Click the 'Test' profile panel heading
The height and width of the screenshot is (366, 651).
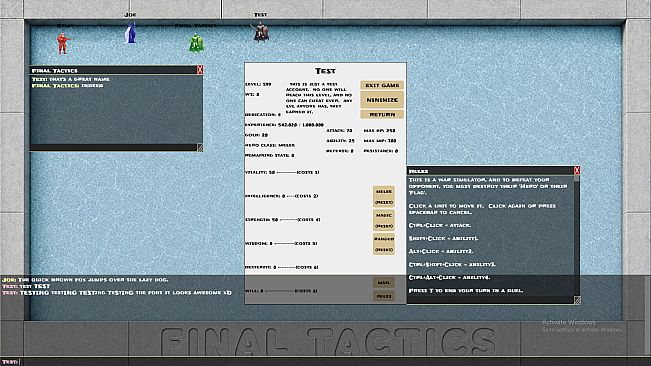pos(326,71)
